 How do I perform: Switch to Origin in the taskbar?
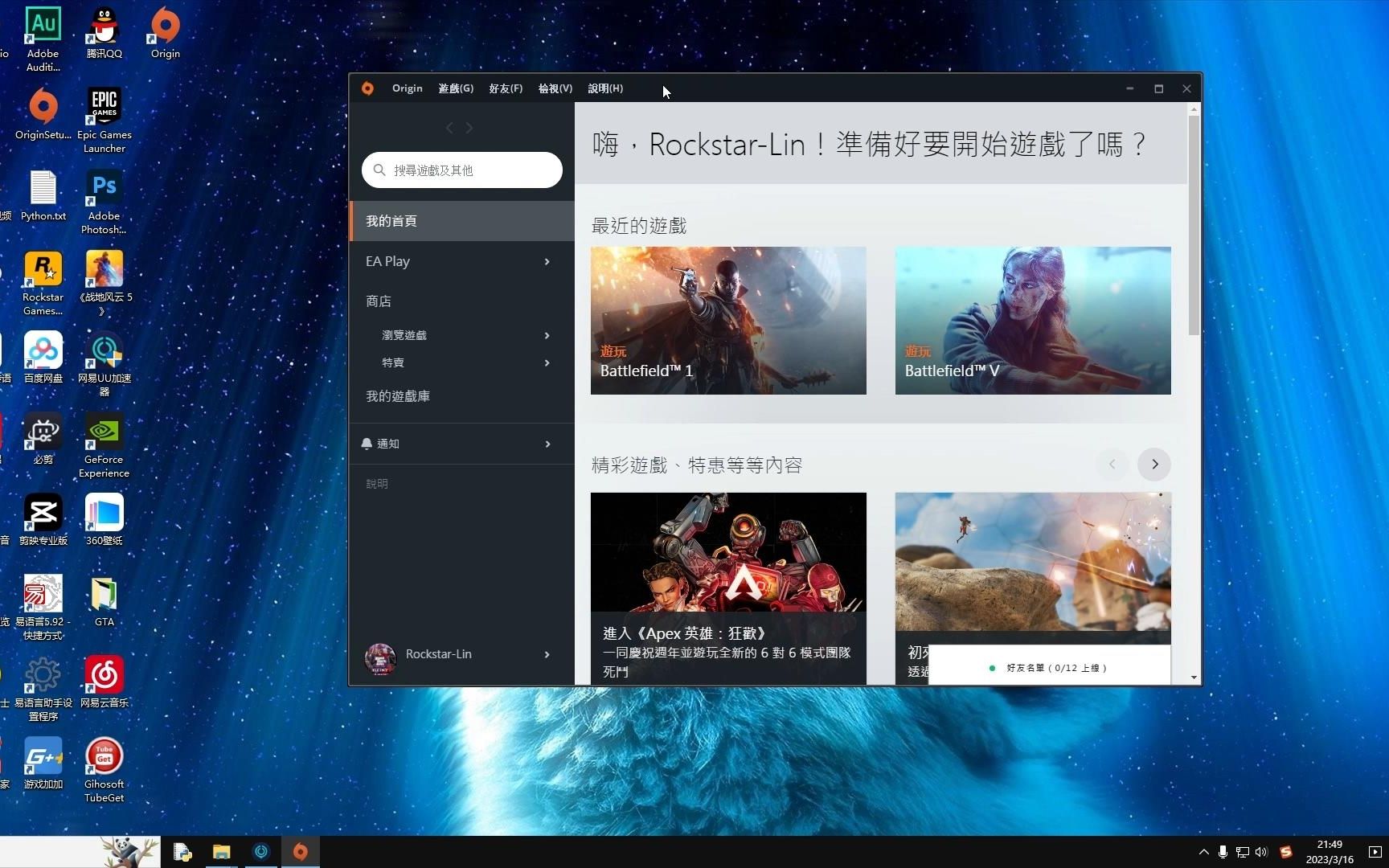[x=301, y=852]
